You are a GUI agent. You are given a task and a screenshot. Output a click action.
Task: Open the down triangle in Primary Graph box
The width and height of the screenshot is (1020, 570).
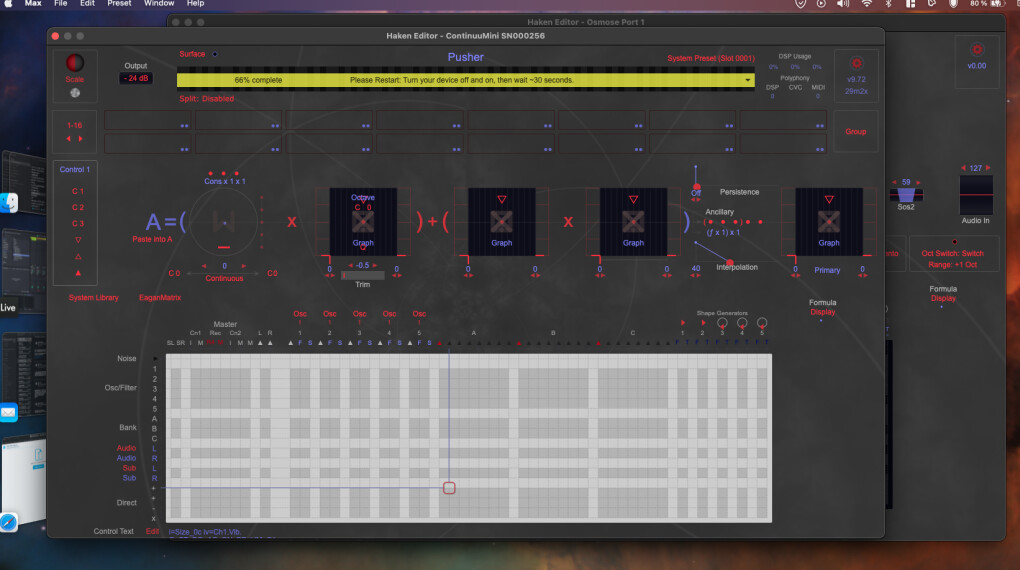point(829,199)
